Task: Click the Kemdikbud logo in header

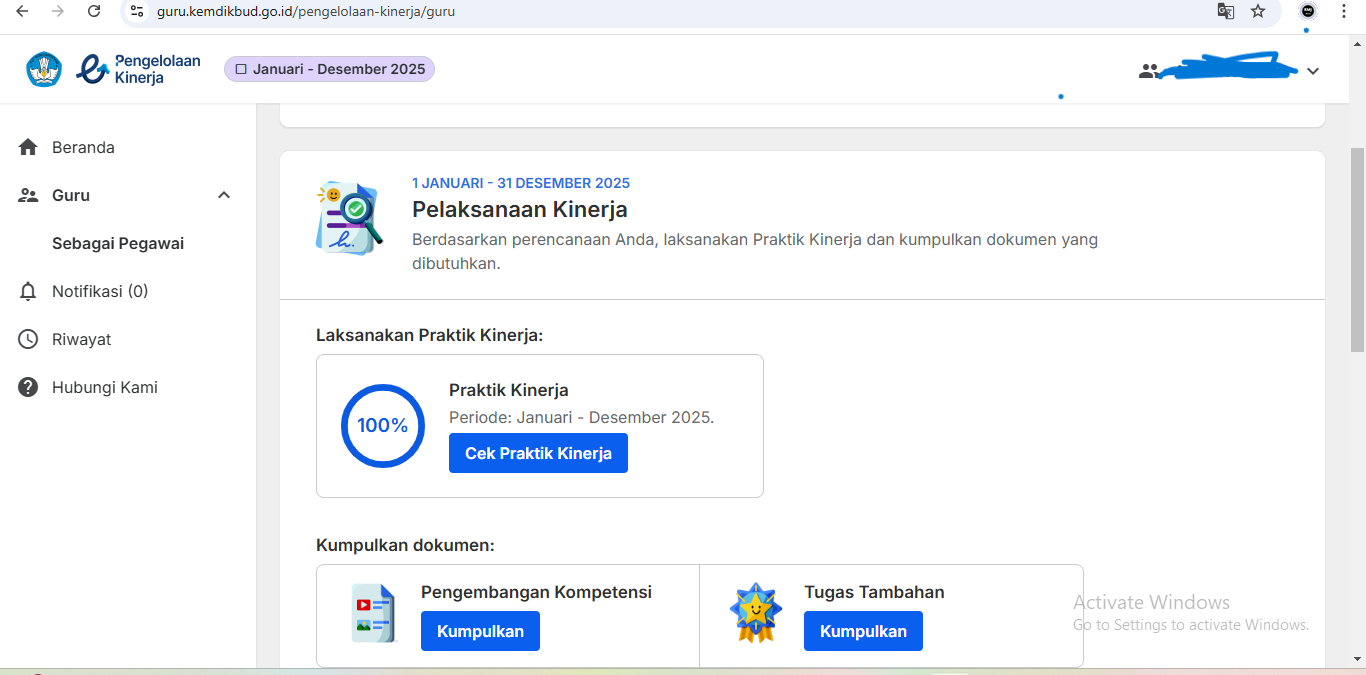Action: pos(44,69)
